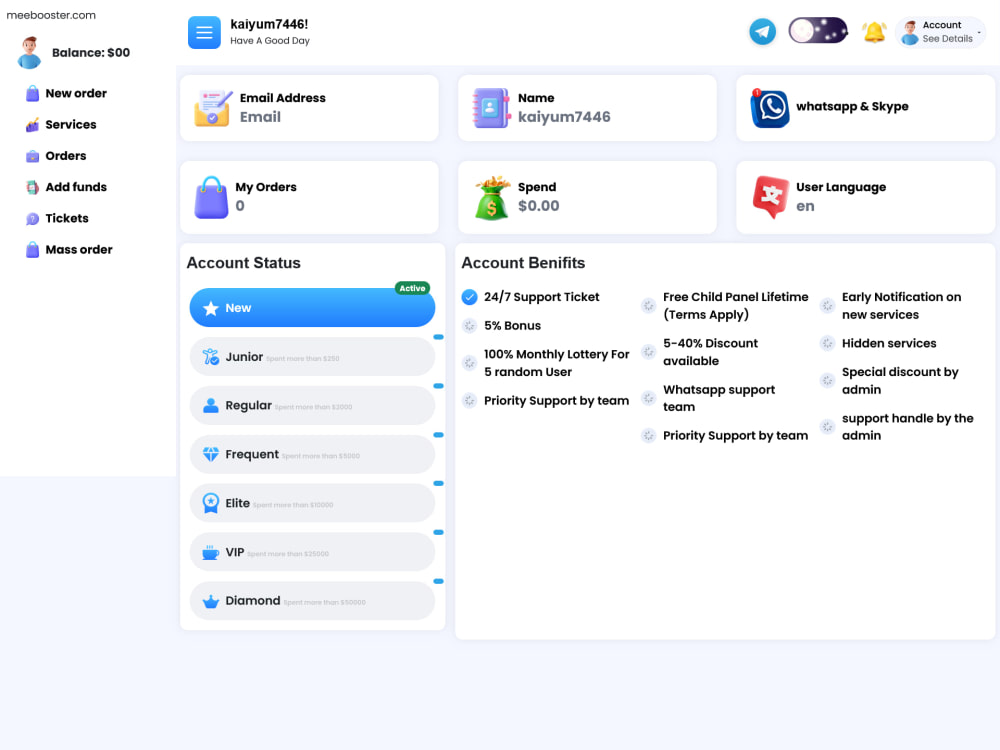The height and width of the screenshot is (750, 1000).
Task: Click the Email Address envelope icon
Action: [x=213, y=108]
